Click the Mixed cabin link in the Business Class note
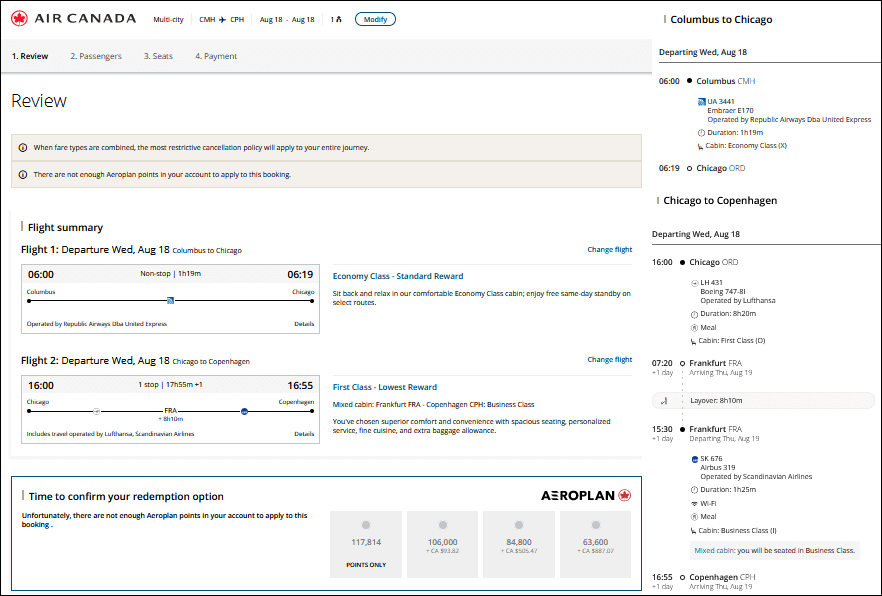 tap(714, 551)
